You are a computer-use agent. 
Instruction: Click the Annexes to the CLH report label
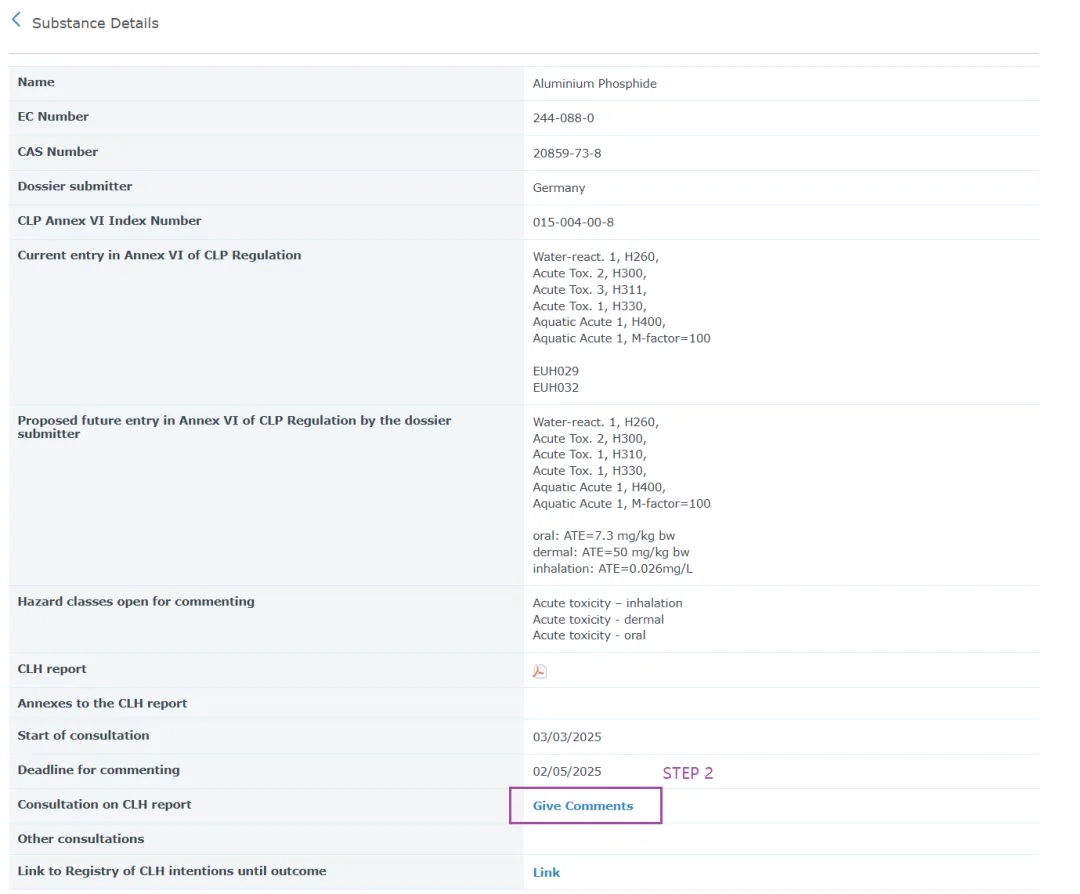pos(102,703)
